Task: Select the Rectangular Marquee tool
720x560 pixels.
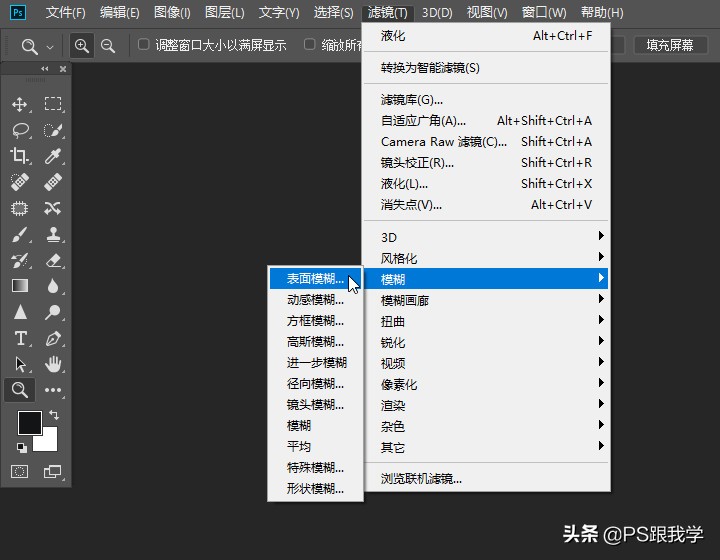Action: pos(53,104)
